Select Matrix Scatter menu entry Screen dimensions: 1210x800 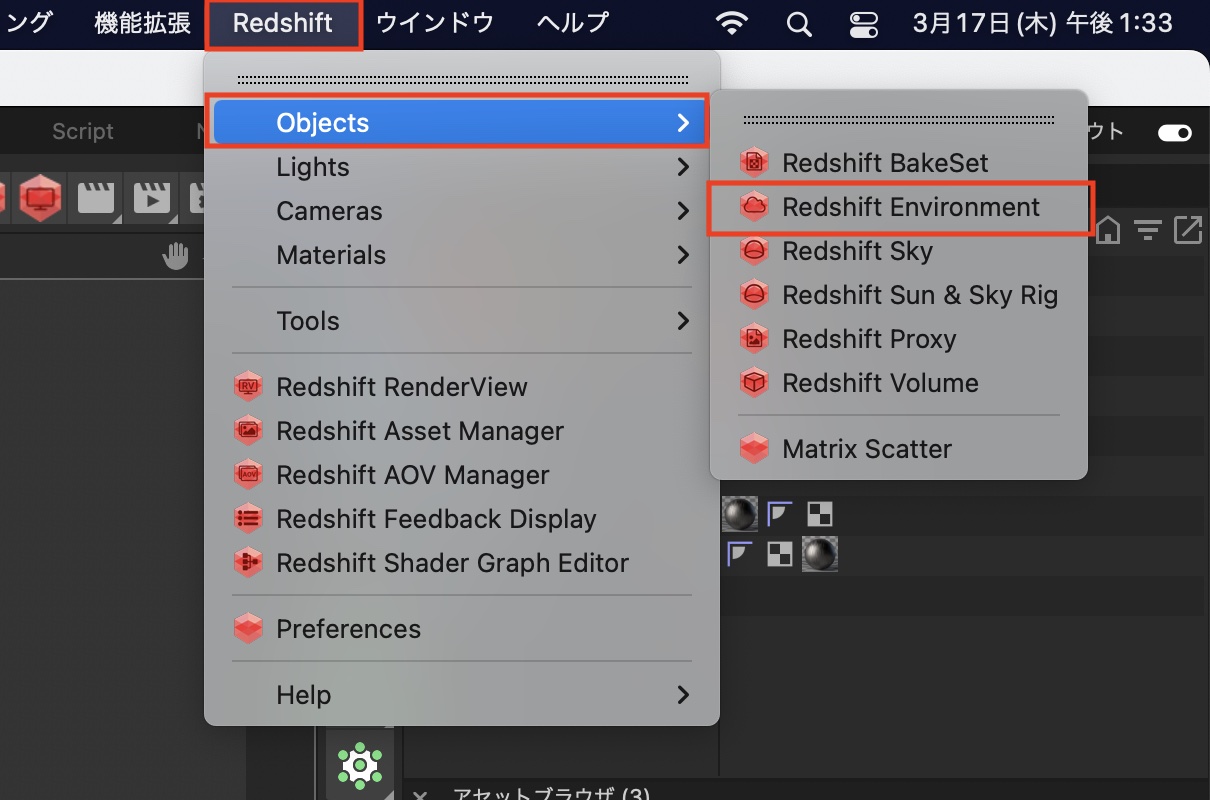pyautogui.click(x=866, y=449)
